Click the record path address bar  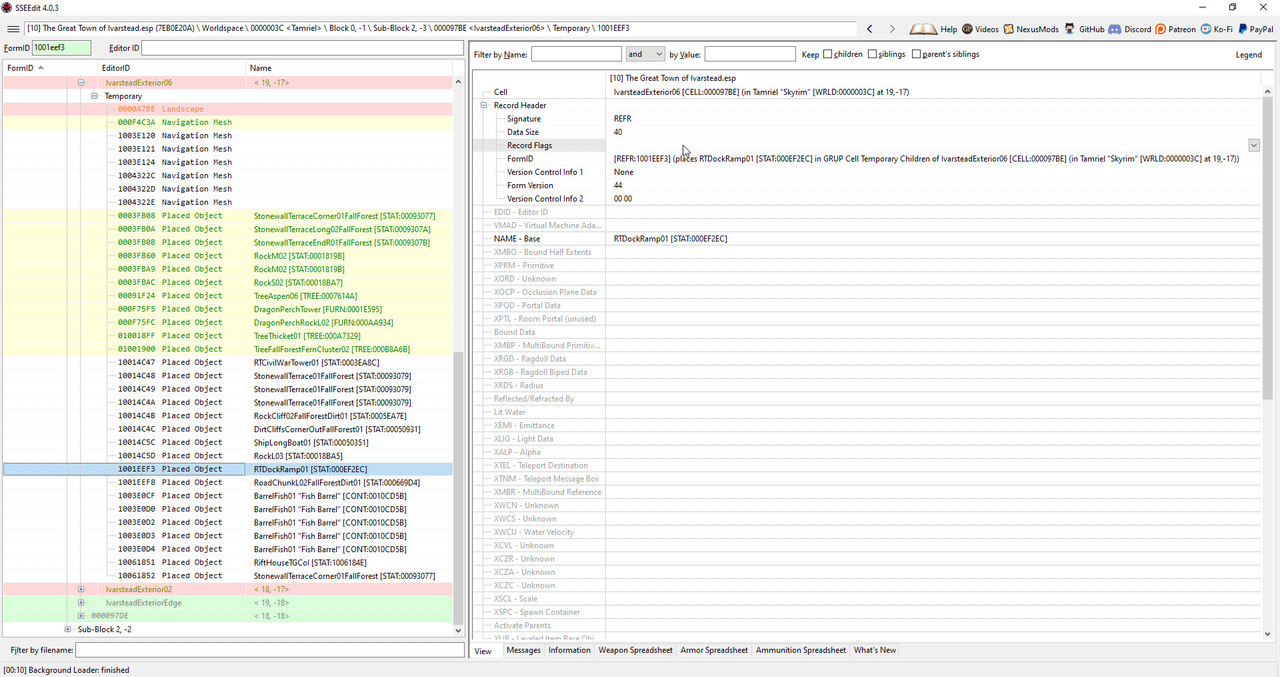click(439, 29)
